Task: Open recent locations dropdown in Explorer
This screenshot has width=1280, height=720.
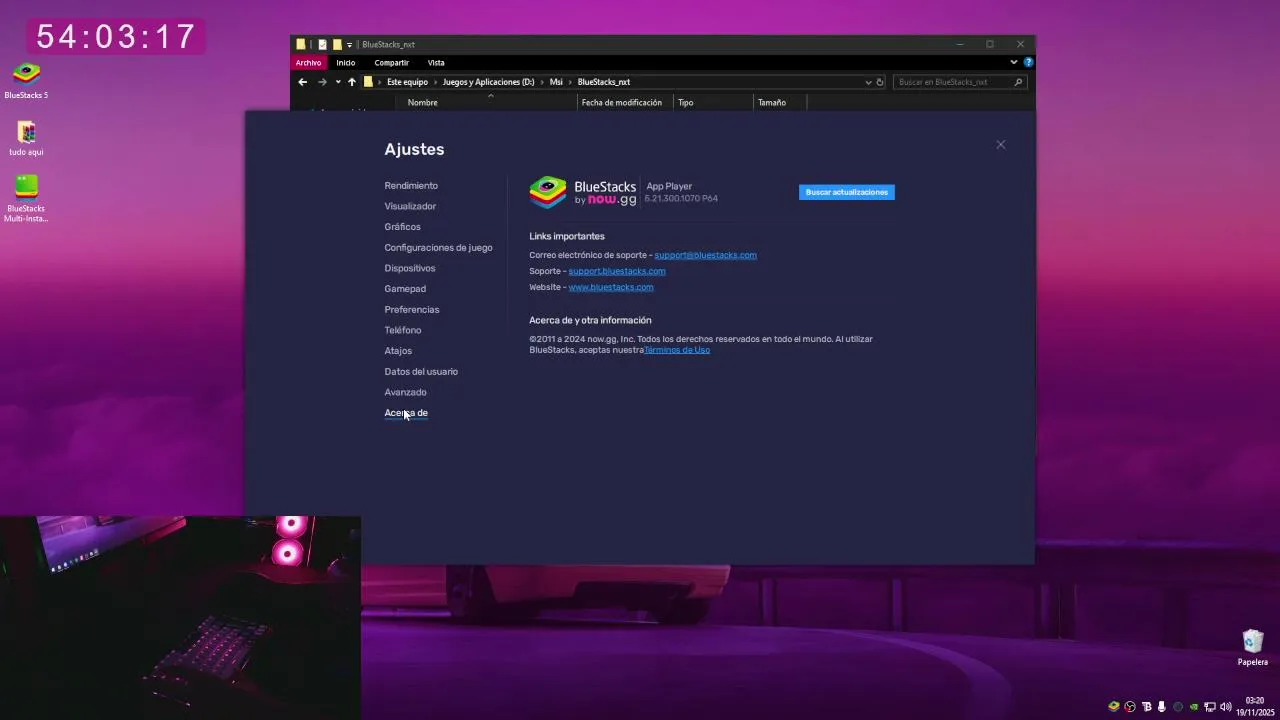Action: pos(338,82)
